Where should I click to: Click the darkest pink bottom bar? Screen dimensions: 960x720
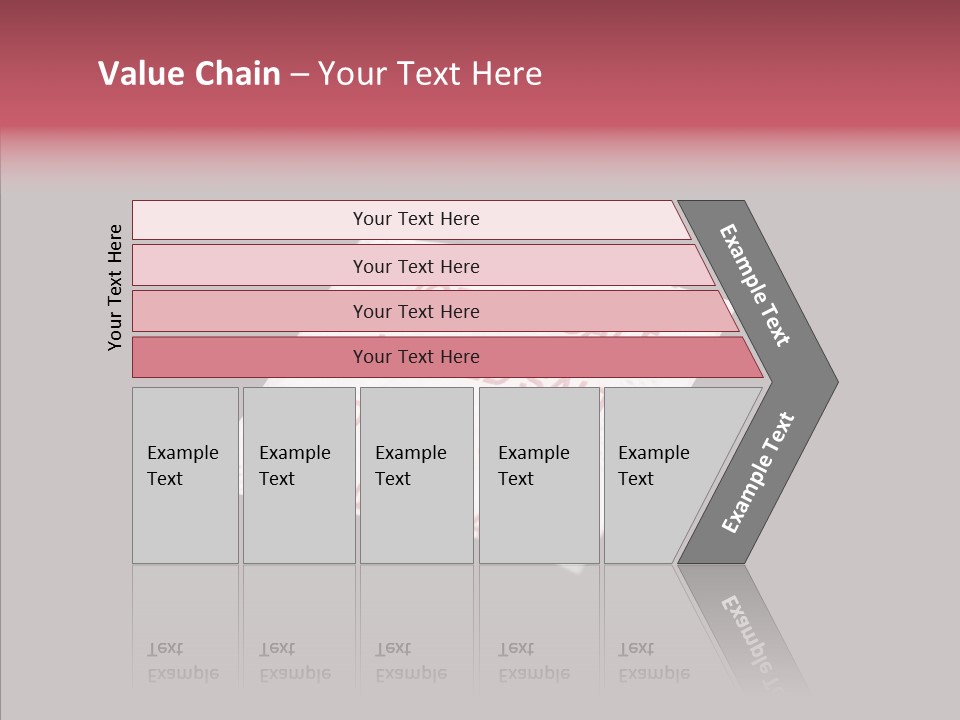coord(416,357)
